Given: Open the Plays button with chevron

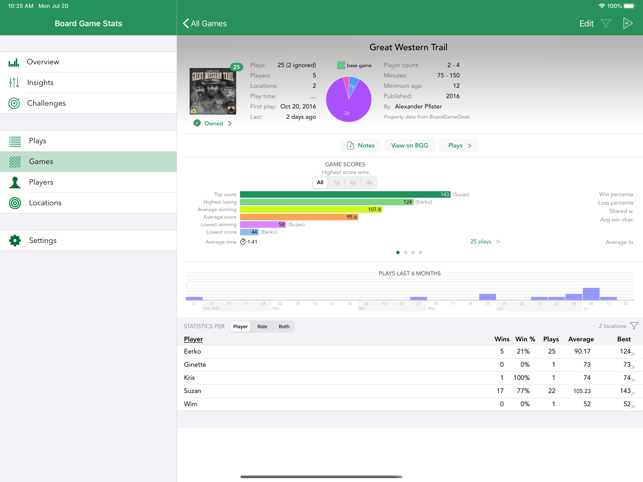Looking at the screenshot, I should tap(459, 146).
